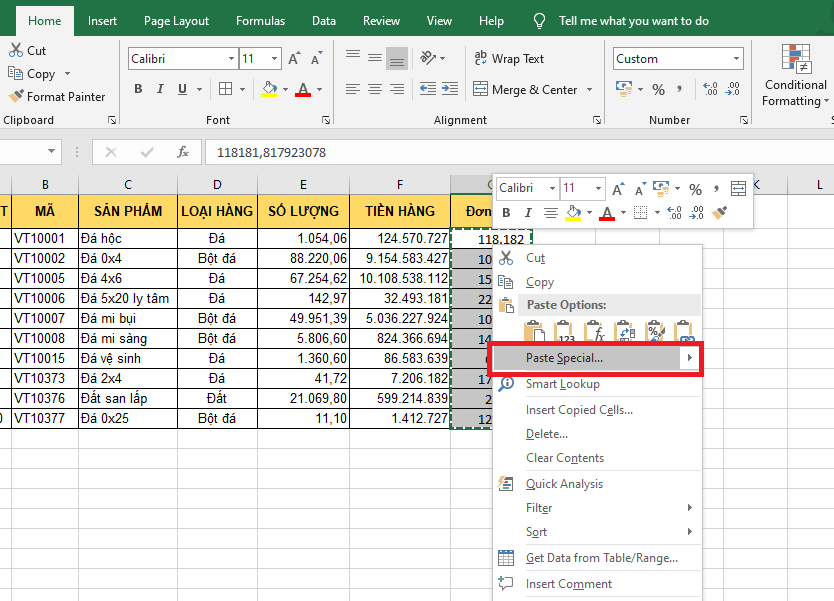Click the Format Painter icon in the ribbon
Screen dimensions: 834x601
click(17, 97)
